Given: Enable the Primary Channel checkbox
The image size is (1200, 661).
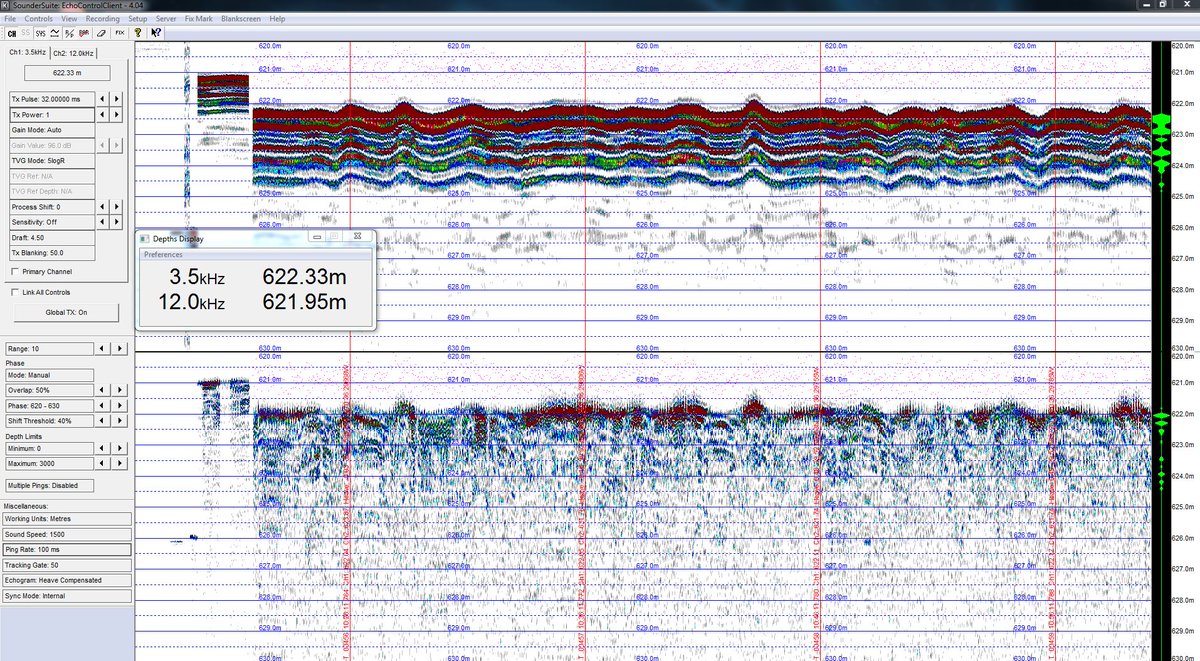Looking at the screenshot, I should [13, 271].
